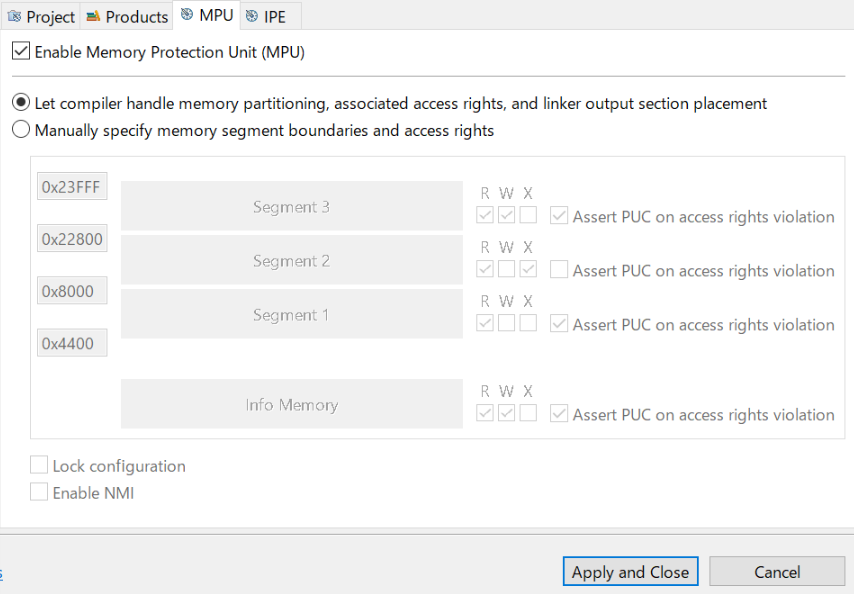This screenshot has width=854, height=594.
Task: Click the 0x8000 boundary address field
Action: click(x=72, y=291)
